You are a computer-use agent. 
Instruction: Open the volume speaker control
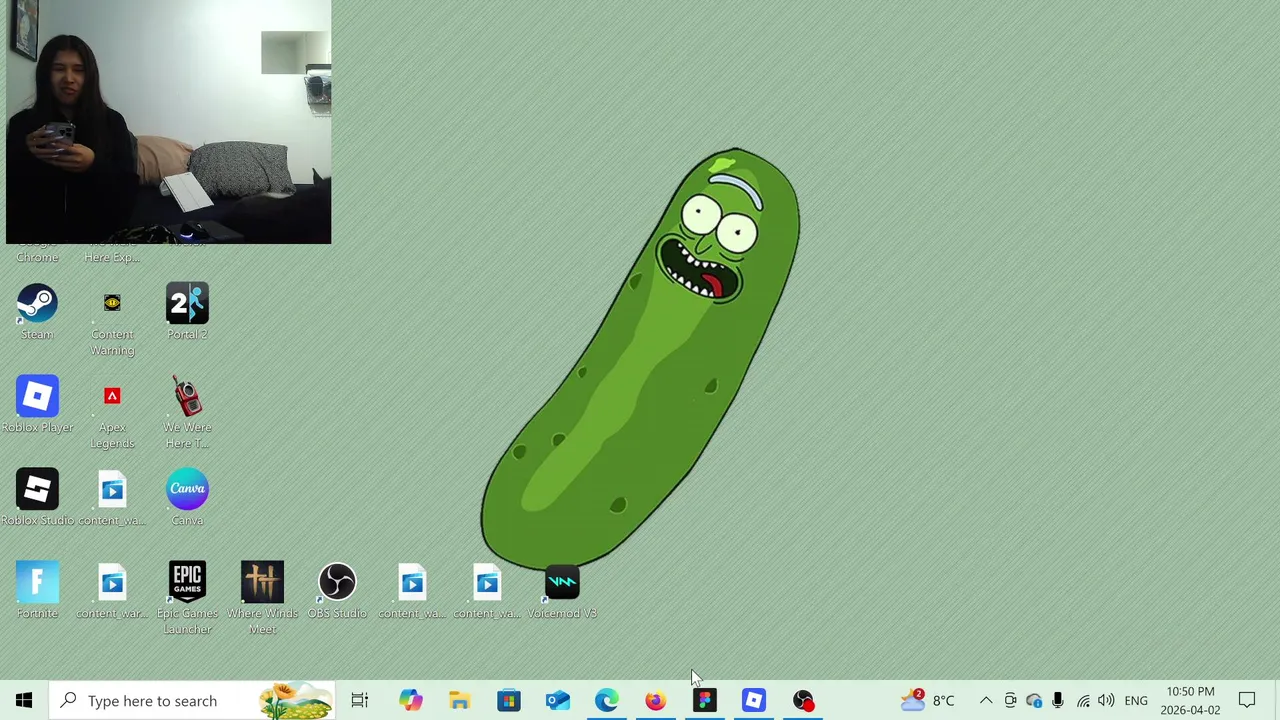(x=1106, y=701)
